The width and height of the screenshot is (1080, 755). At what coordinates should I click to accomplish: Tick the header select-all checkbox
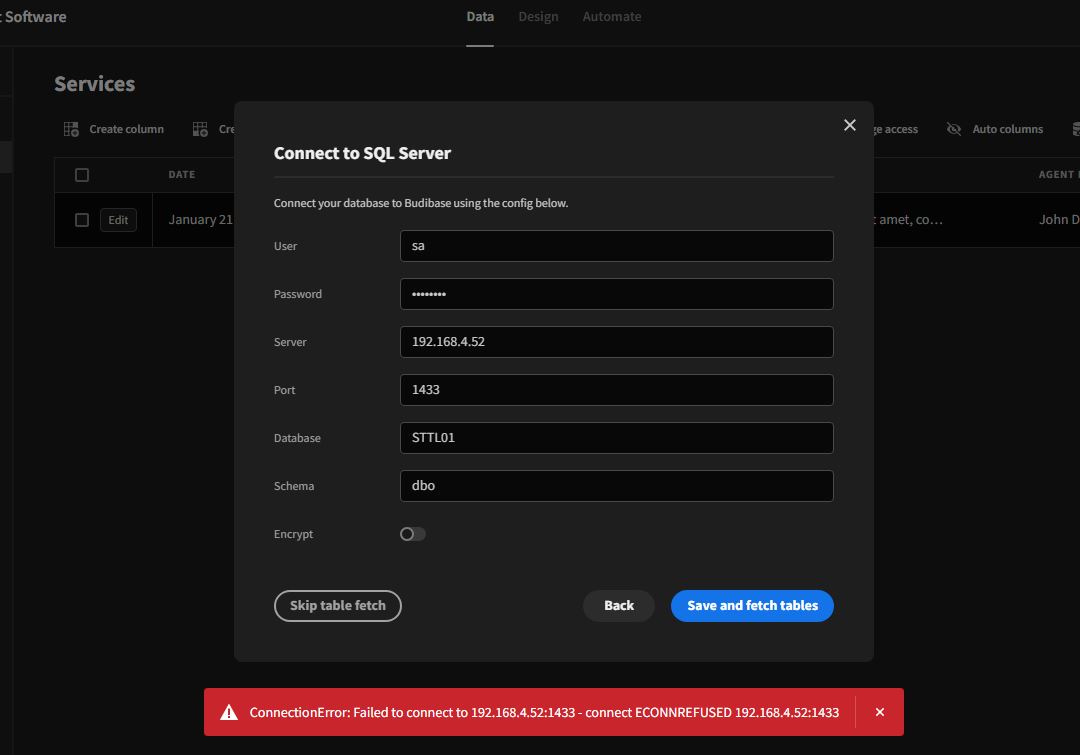click(82, 175)
